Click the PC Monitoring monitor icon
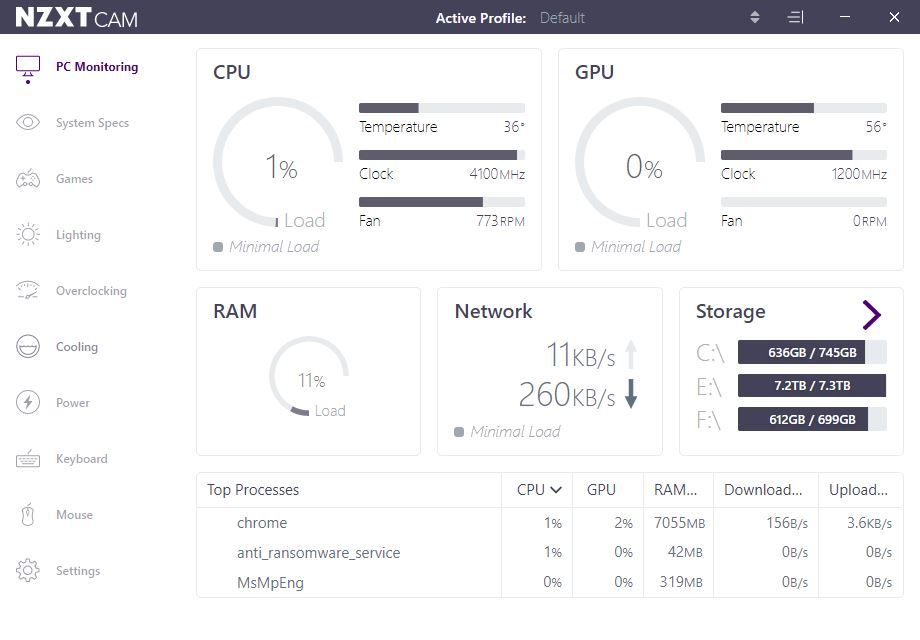 pyautogui.click(x=28, y=67)
